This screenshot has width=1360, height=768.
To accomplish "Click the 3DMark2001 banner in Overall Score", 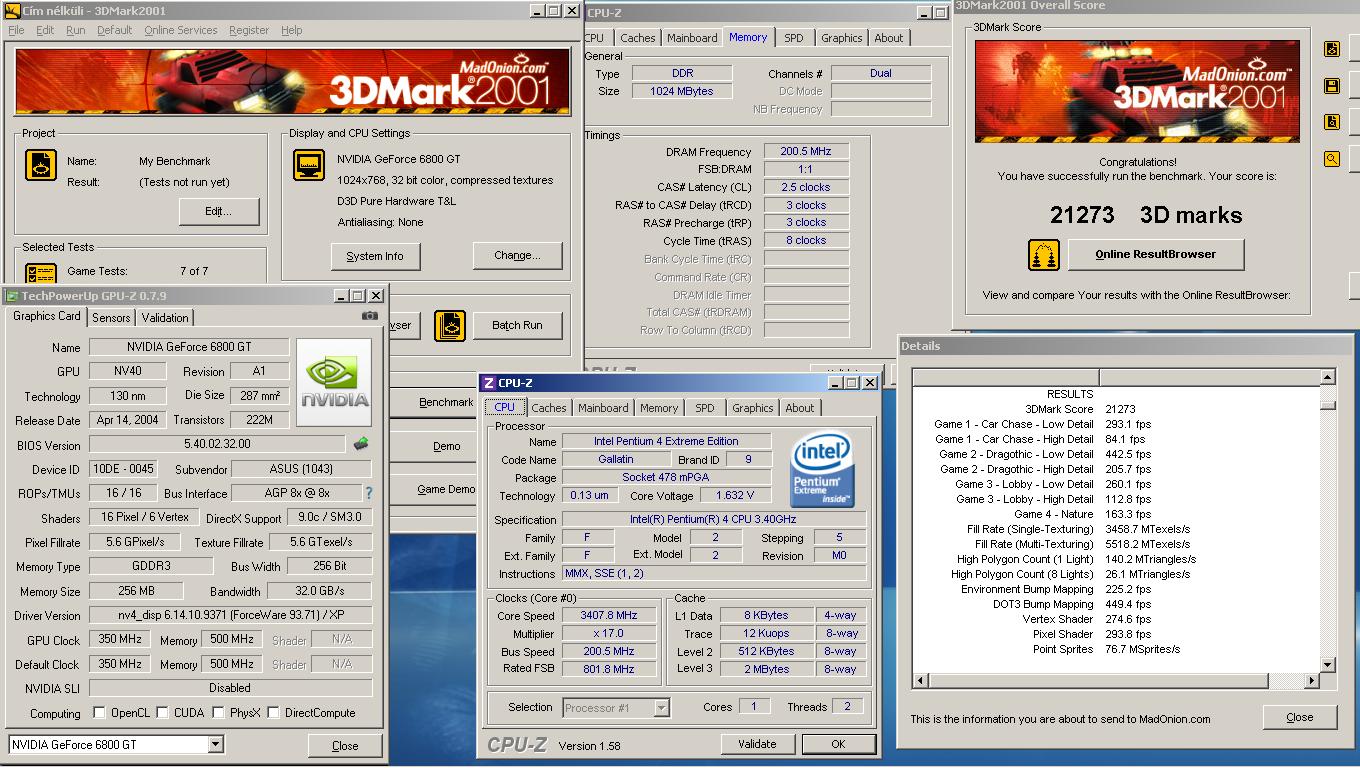I will click(1138, 91).
